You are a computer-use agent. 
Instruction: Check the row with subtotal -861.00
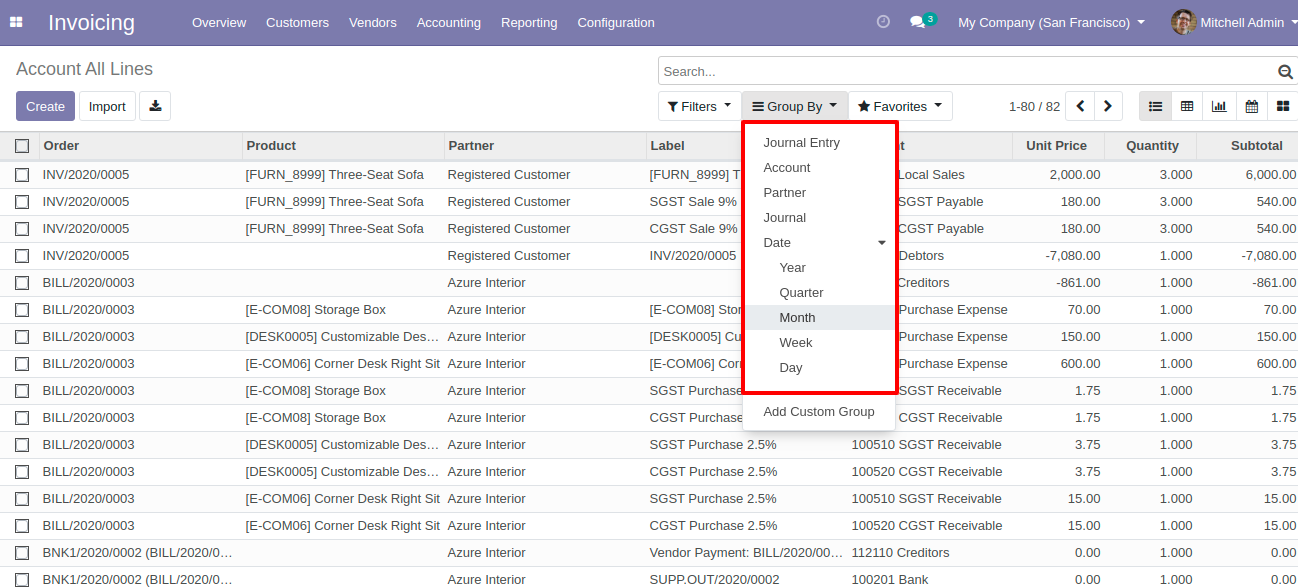[x=22, y=283]
